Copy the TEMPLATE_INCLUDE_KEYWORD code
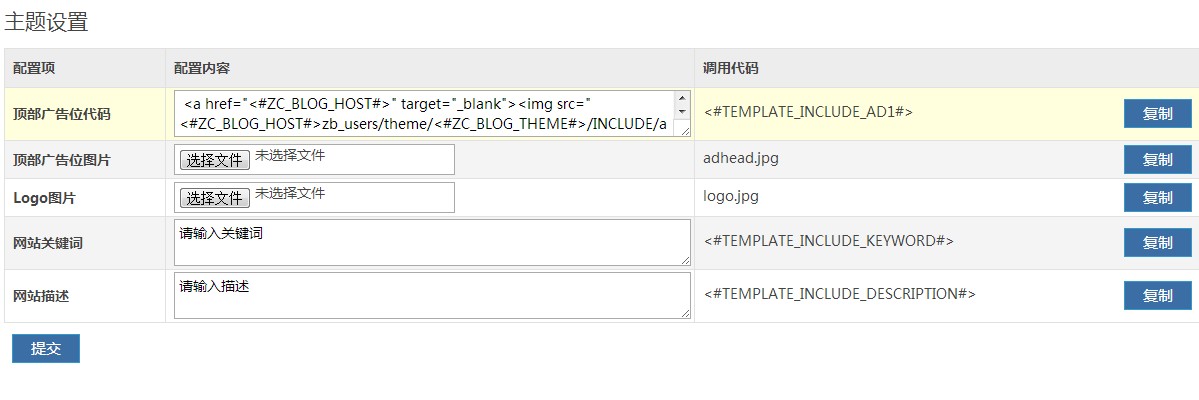 pyautogui.click(x=1158, y=242)
